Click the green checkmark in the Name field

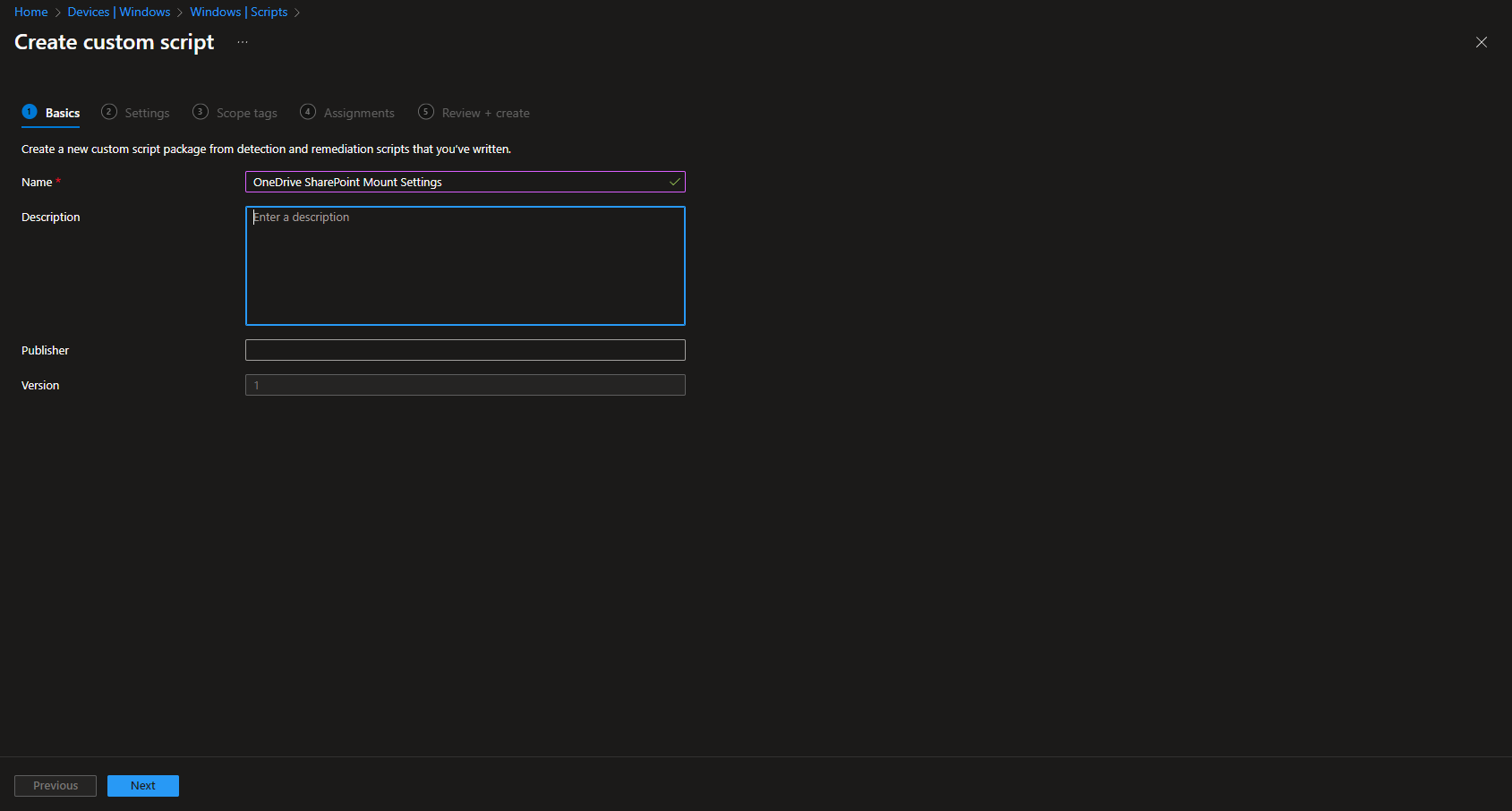pos(674,182)
